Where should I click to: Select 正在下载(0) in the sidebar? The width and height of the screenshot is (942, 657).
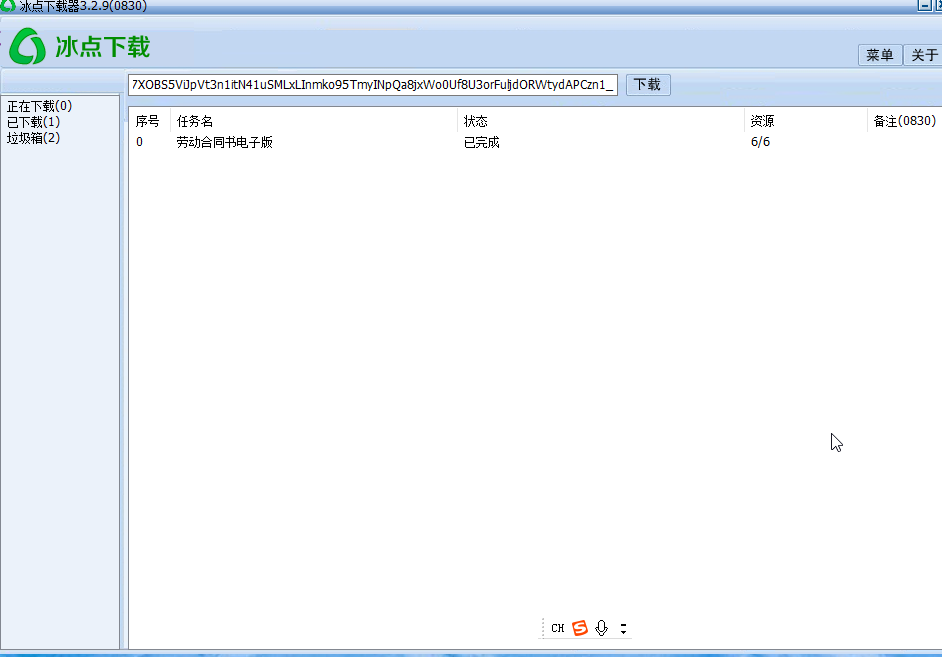(40, 106)
